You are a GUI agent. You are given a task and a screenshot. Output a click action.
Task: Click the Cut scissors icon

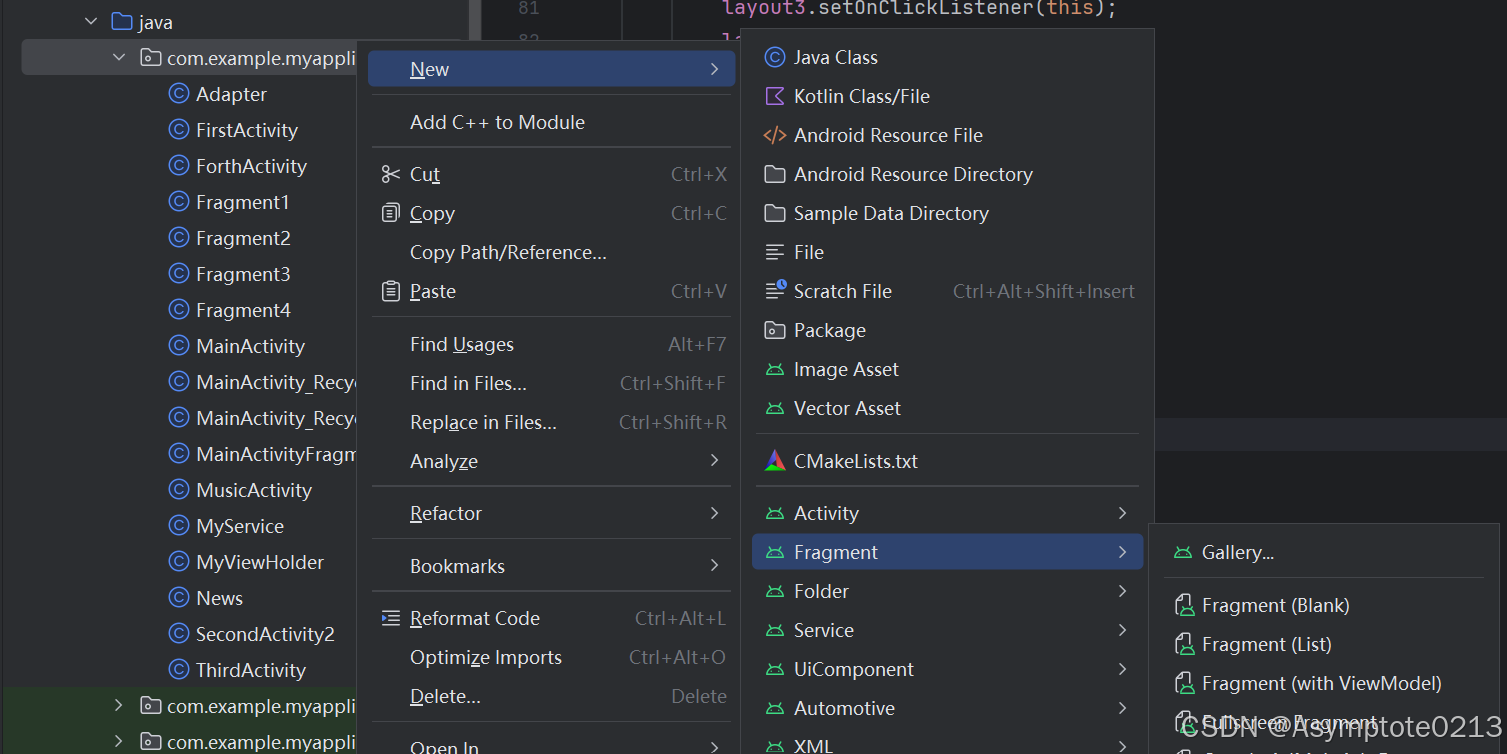pos(391,174)
